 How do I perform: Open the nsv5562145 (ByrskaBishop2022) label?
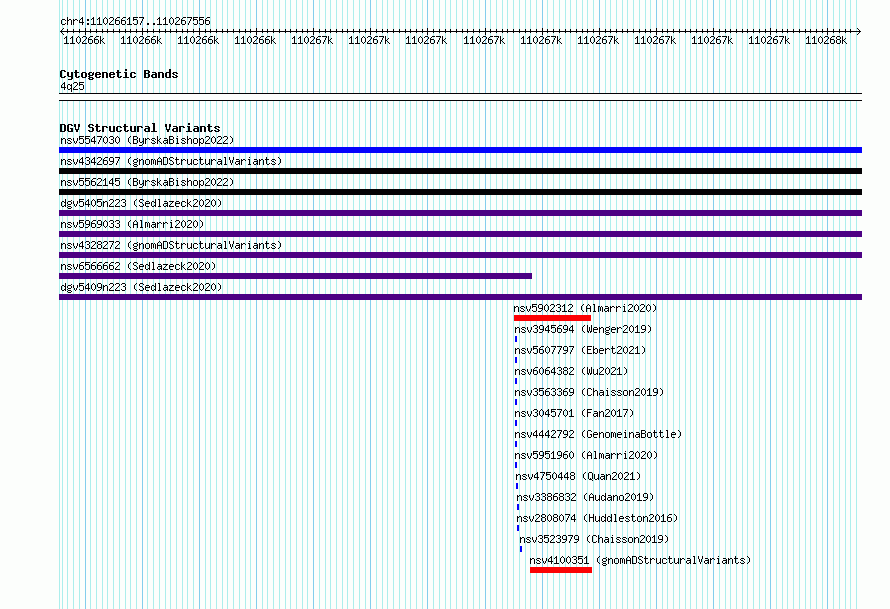point(147,182)
